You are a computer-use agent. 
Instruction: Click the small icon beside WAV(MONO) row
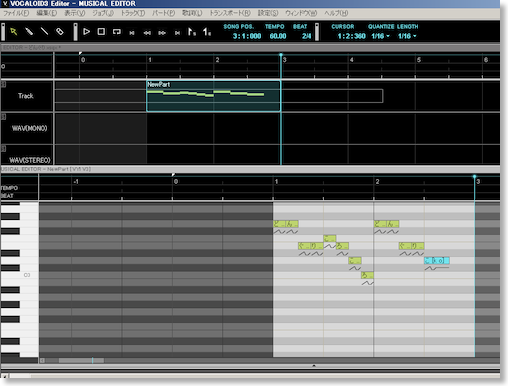pyautogui.click(x=3, y=117)
